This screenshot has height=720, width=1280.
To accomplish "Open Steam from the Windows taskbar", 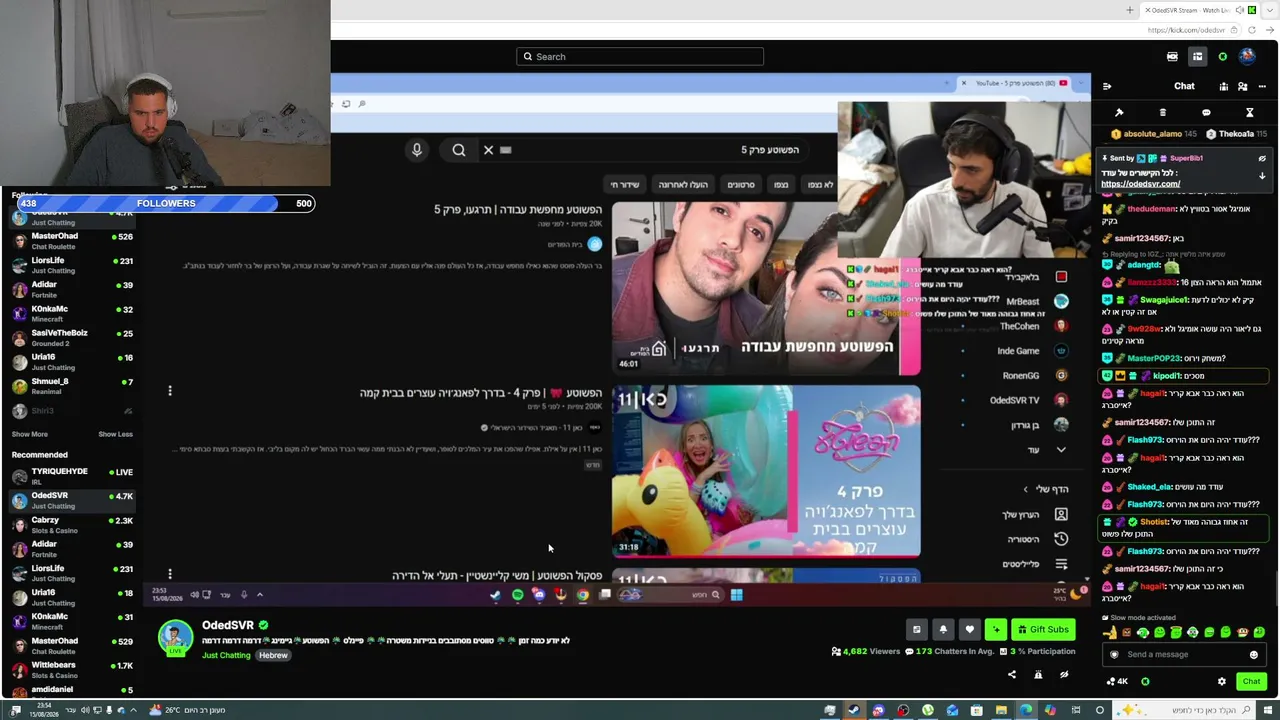I will [853, 710].
